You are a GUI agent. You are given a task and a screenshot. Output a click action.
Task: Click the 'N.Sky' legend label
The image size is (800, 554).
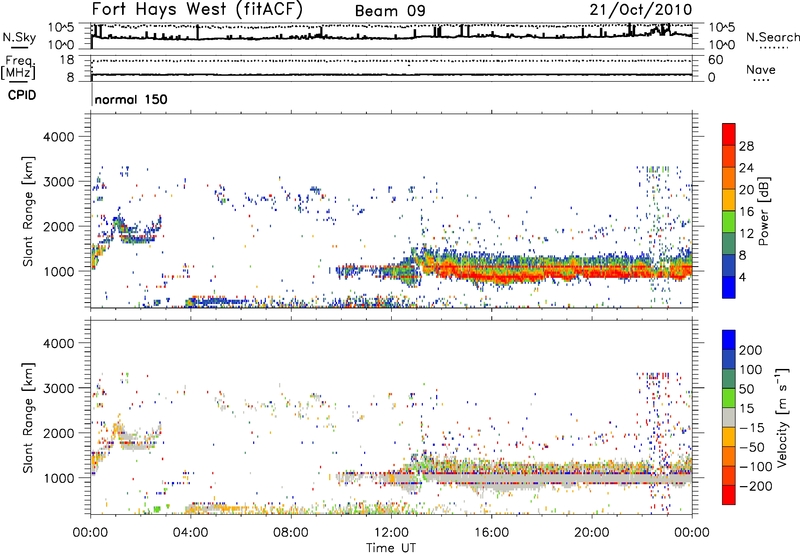19,37
